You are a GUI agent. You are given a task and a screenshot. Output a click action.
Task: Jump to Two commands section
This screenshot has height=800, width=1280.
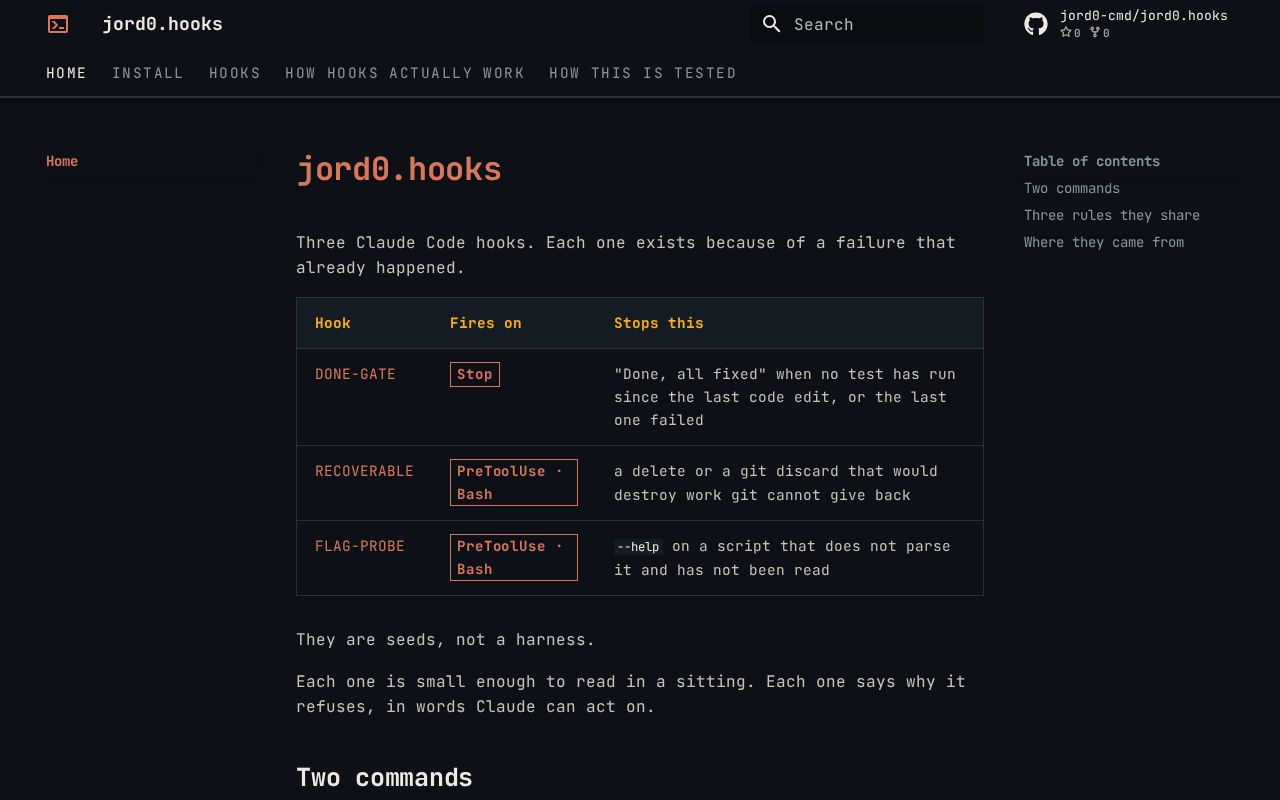pyautogui.click(x=1072, y=188)
